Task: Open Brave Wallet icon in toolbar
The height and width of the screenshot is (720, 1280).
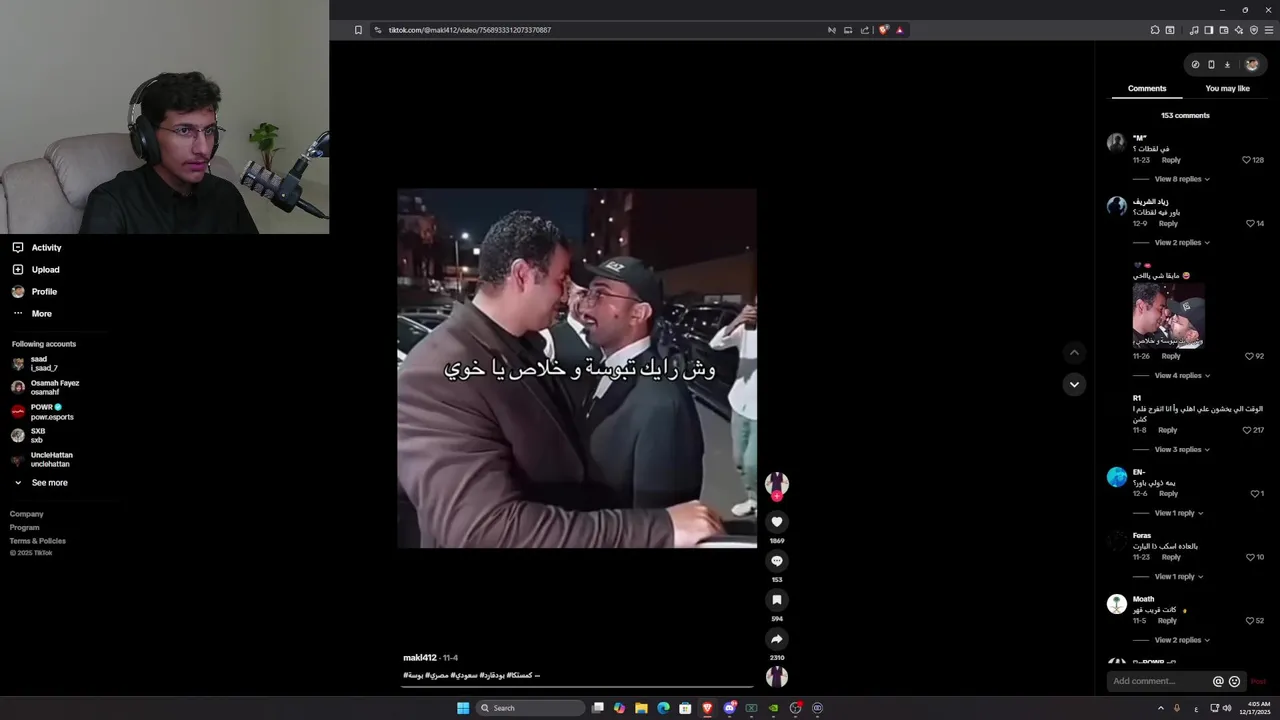Action: click(1223, 30)
